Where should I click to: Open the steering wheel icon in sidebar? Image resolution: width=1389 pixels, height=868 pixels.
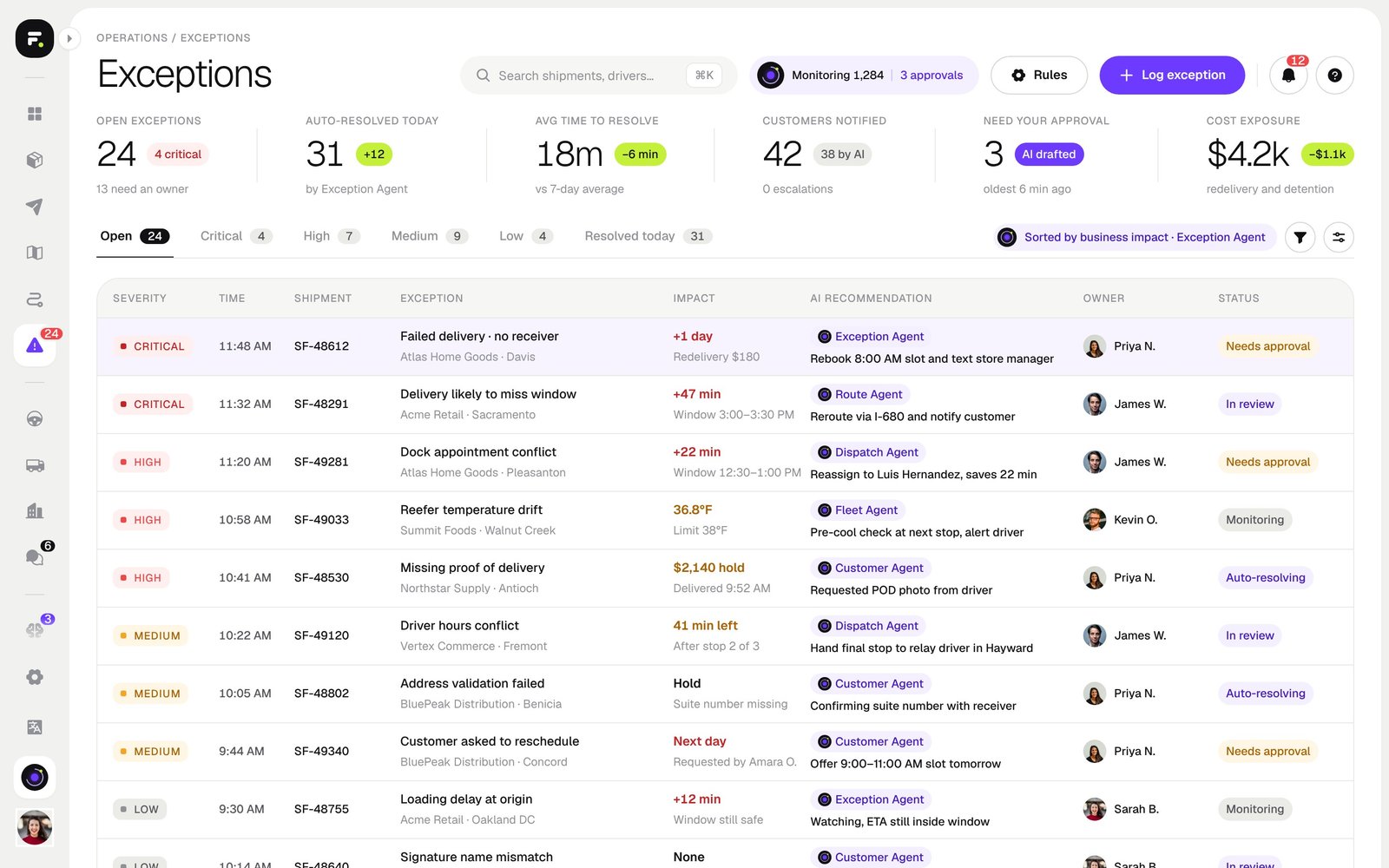pos(35,418)
